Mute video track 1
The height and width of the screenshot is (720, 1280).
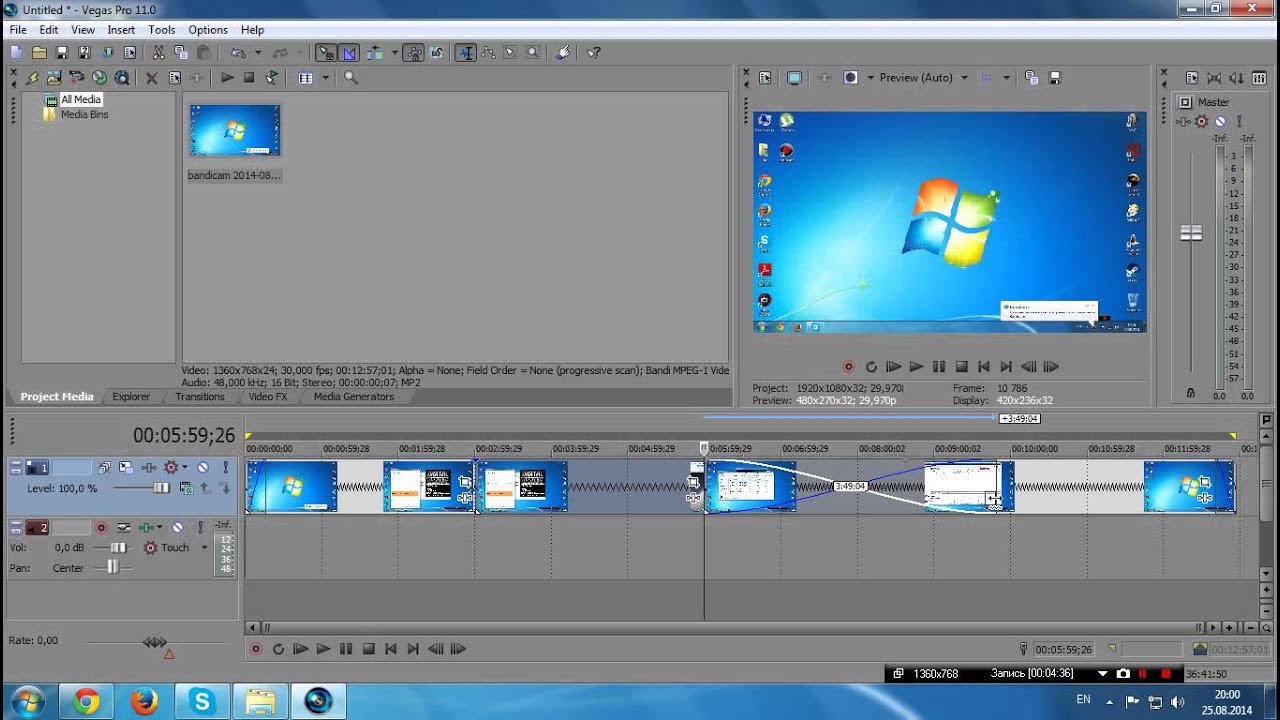[202, 467]
